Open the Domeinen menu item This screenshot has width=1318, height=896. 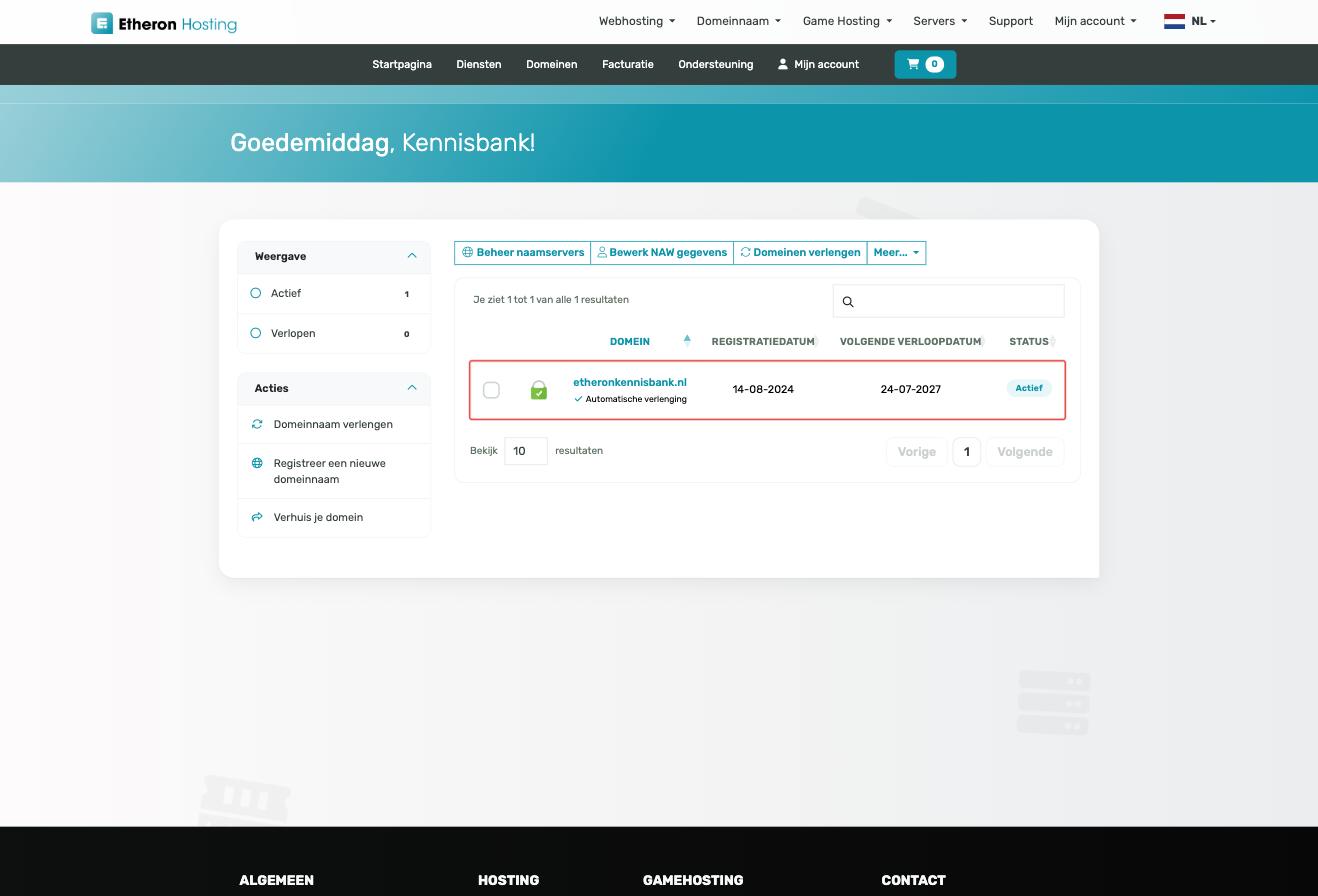coord(552,64)
